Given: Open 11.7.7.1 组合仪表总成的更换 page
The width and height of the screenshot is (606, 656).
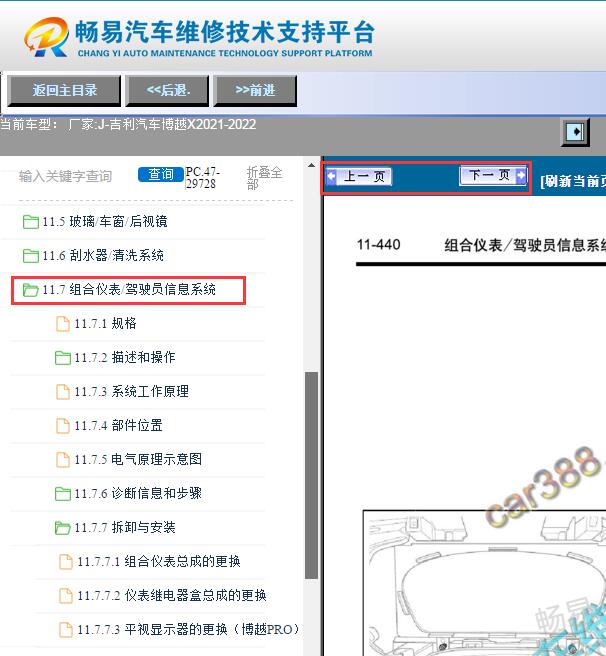Looking at the screenshot, I should coord(159,562).
